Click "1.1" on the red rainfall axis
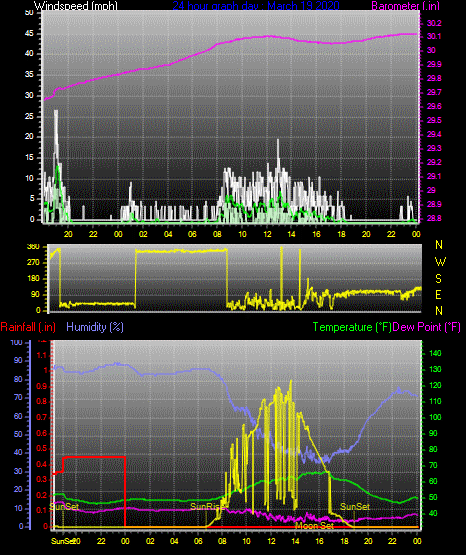 [42, 355]
